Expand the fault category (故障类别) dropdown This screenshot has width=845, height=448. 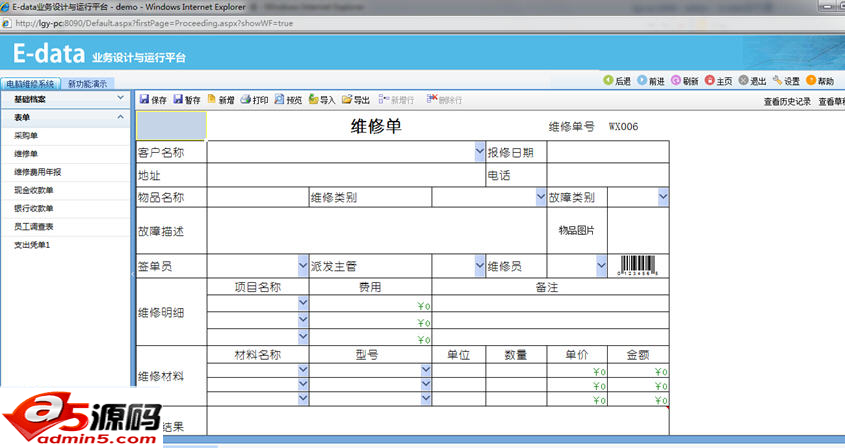(x=662, y=197)
